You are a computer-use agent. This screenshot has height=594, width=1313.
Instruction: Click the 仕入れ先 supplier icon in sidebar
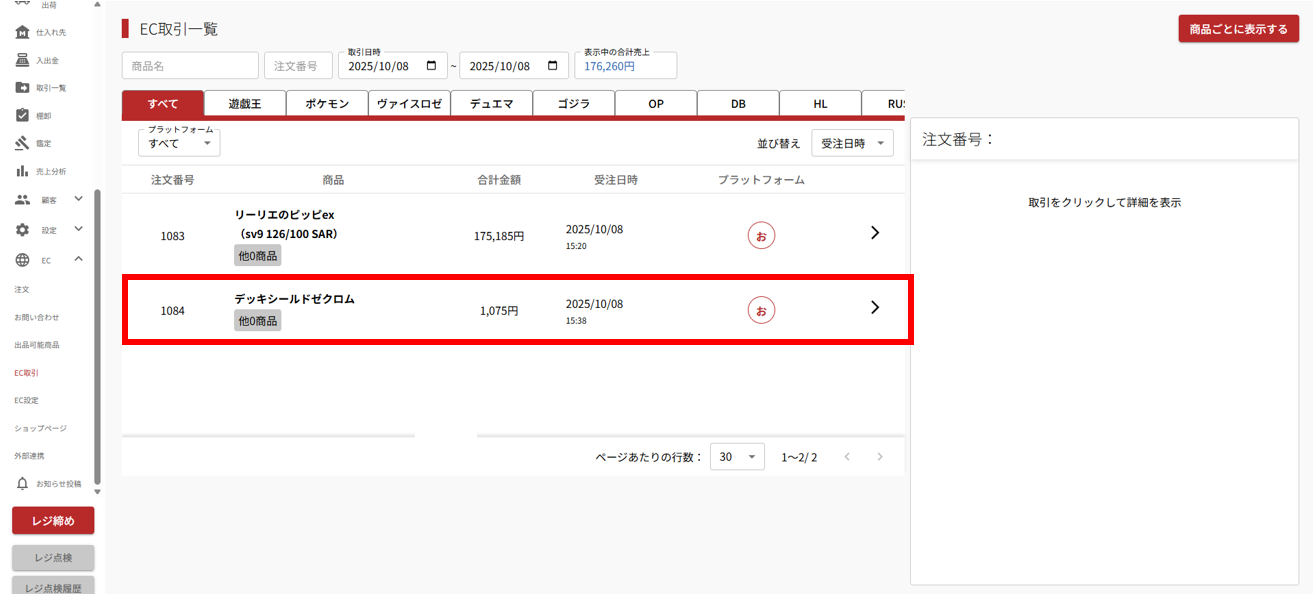pyautogui.click(x=22, y=32)
